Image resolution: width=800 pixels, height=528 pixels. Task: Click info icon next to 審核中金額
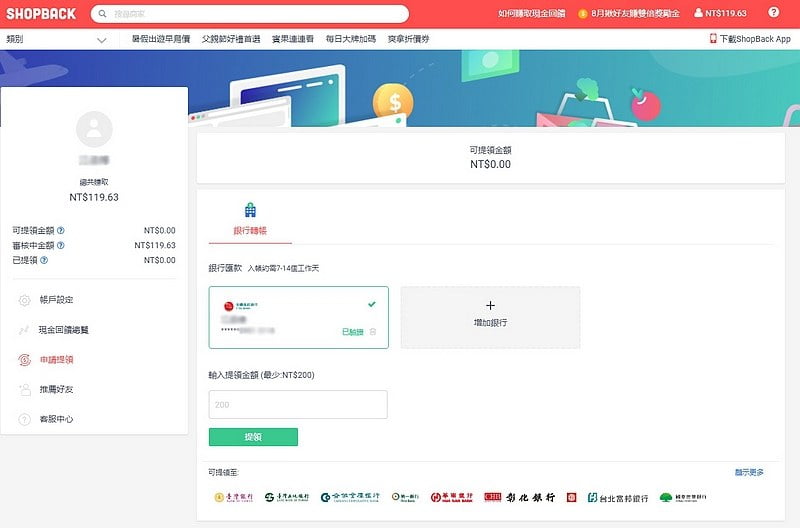pos(61,245)
